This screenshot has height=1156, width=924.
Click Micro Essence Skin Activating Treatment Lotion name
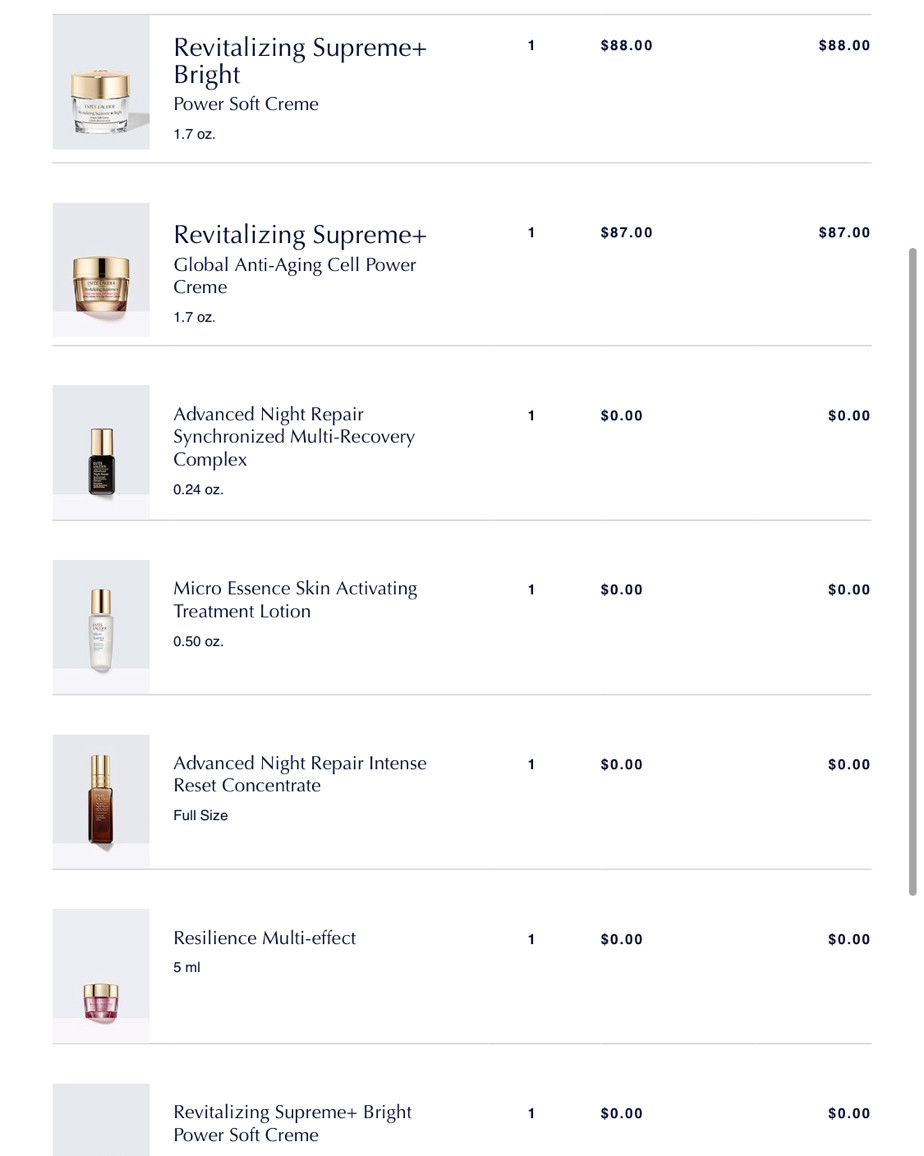[x=295, y=600]
